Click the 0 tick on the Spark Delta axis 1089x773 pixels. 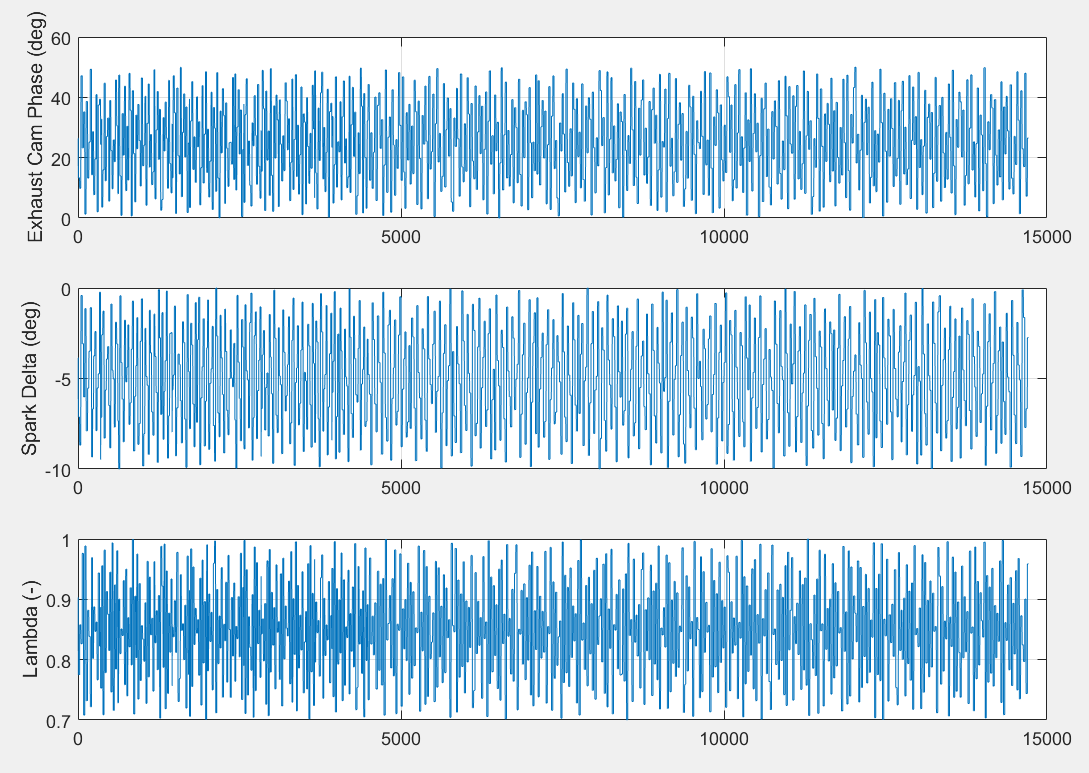coord(68,288)
